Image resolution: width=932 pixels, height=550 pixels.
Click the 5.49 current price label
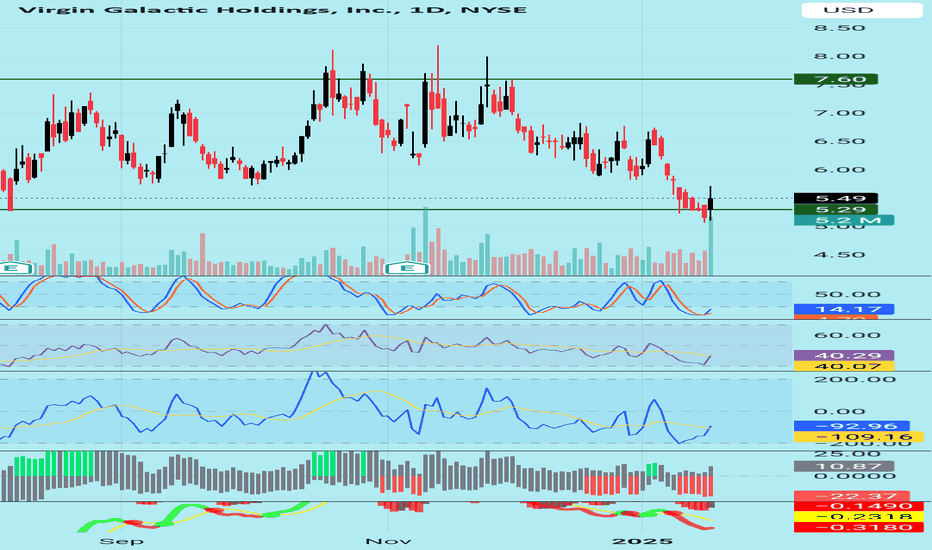pyautogui.click(x=836, y=199)
